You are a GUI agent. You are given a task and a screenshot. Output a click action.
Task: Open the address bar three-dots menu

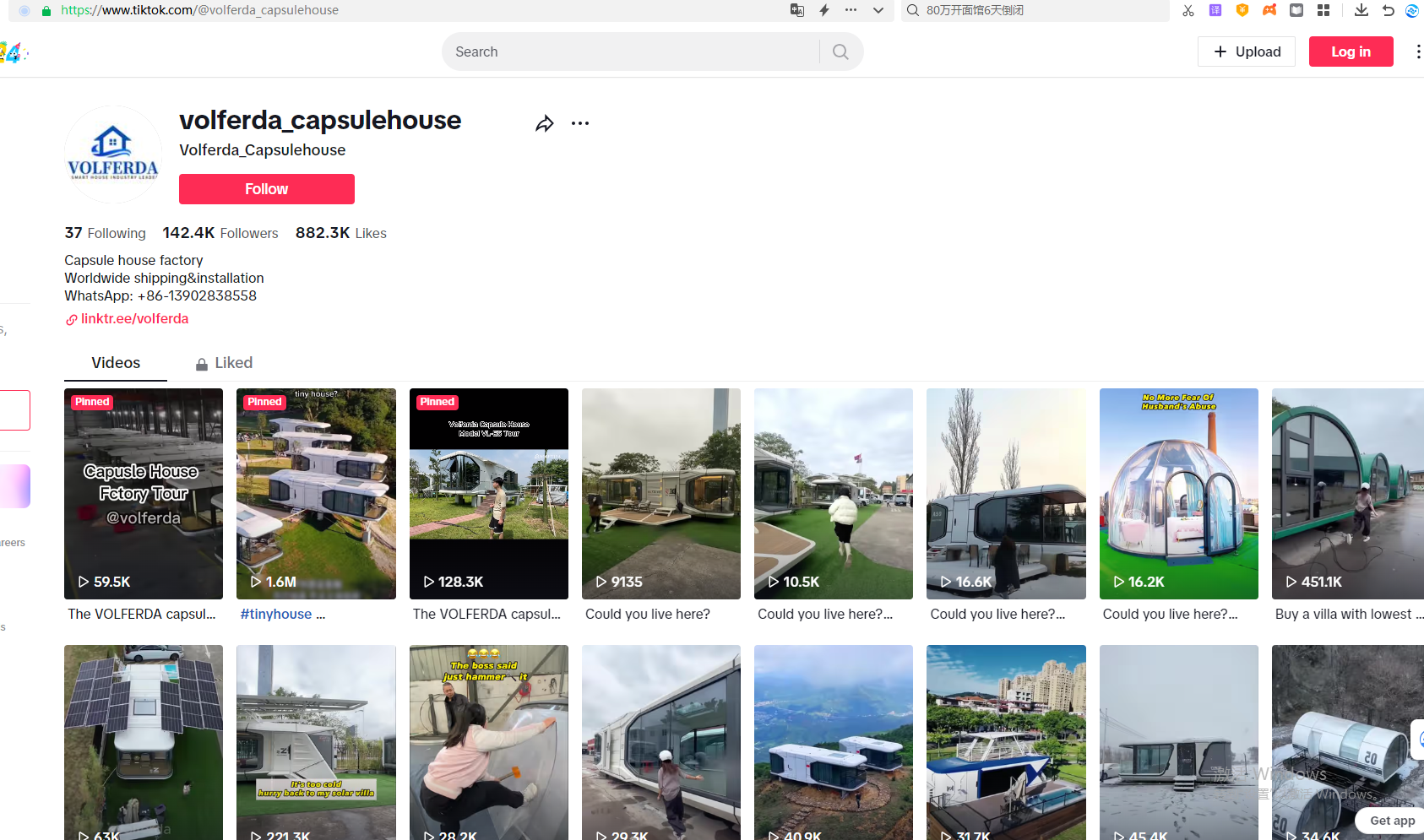(x=851, y=10)
